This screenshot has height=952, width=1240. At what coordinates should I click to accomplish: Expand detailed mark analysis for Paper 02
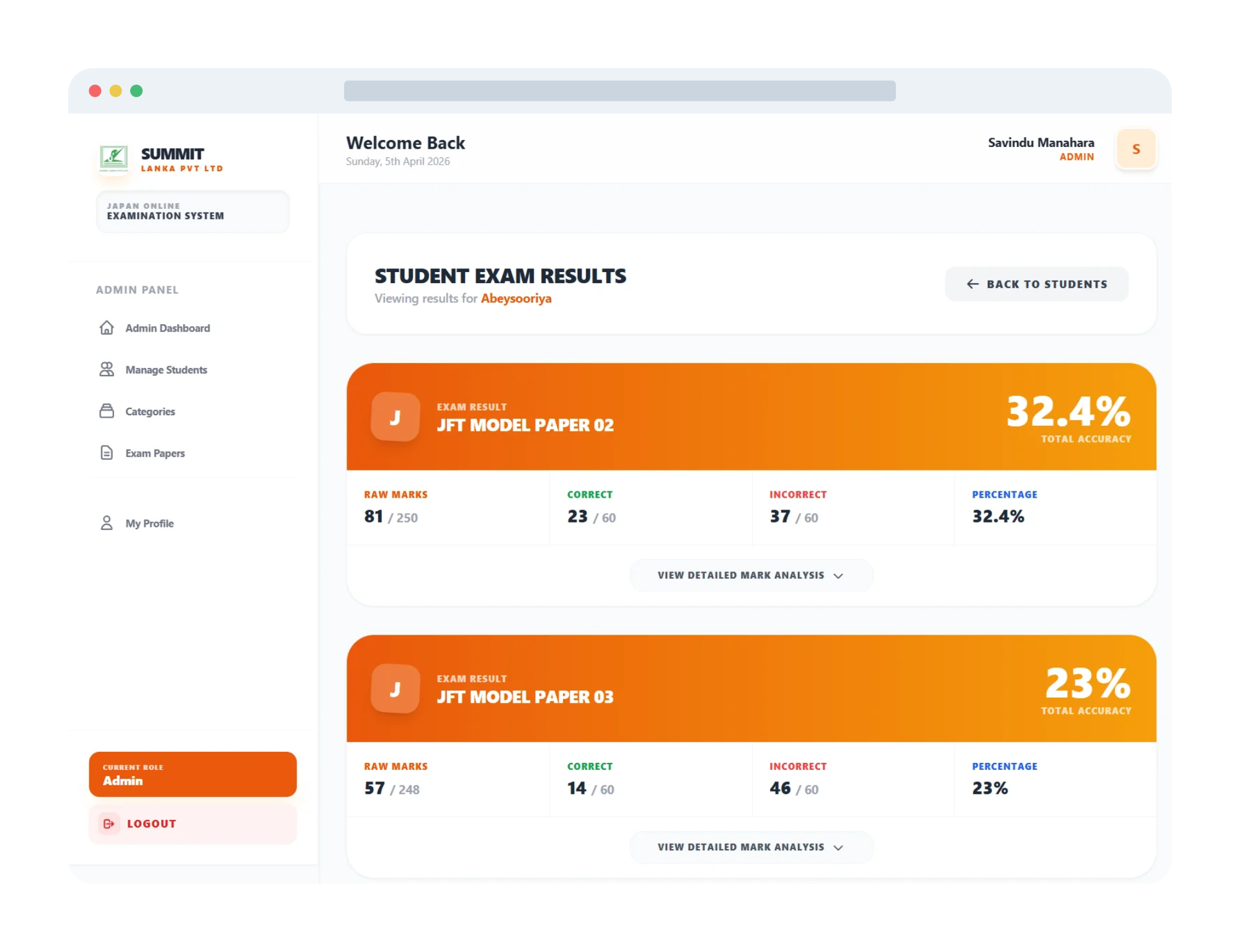coord(750,575)
